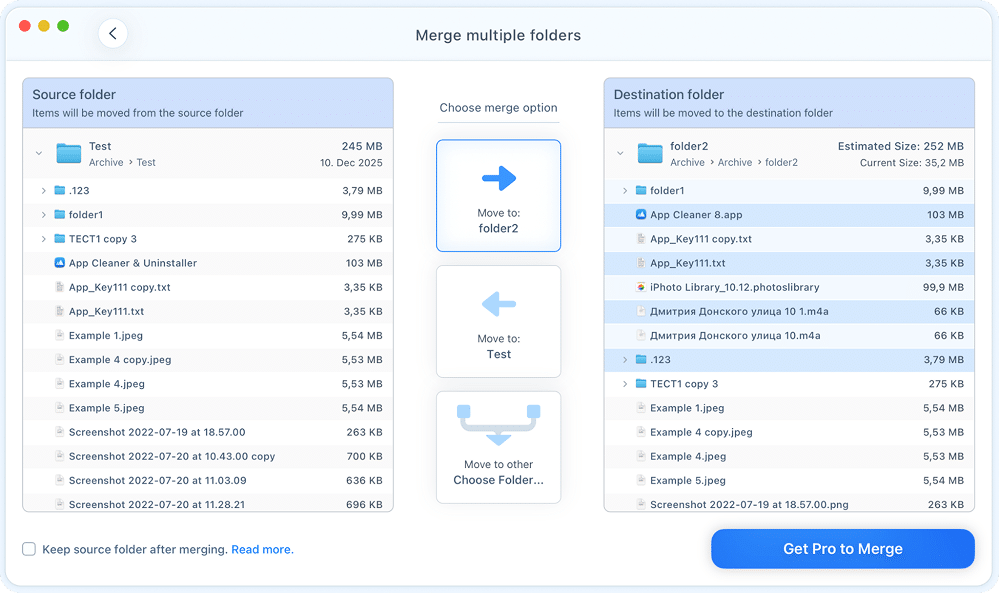Click App Cleaner & Uninstaller app icon
This screenshot has height=593, width=999.
[59, 262]
